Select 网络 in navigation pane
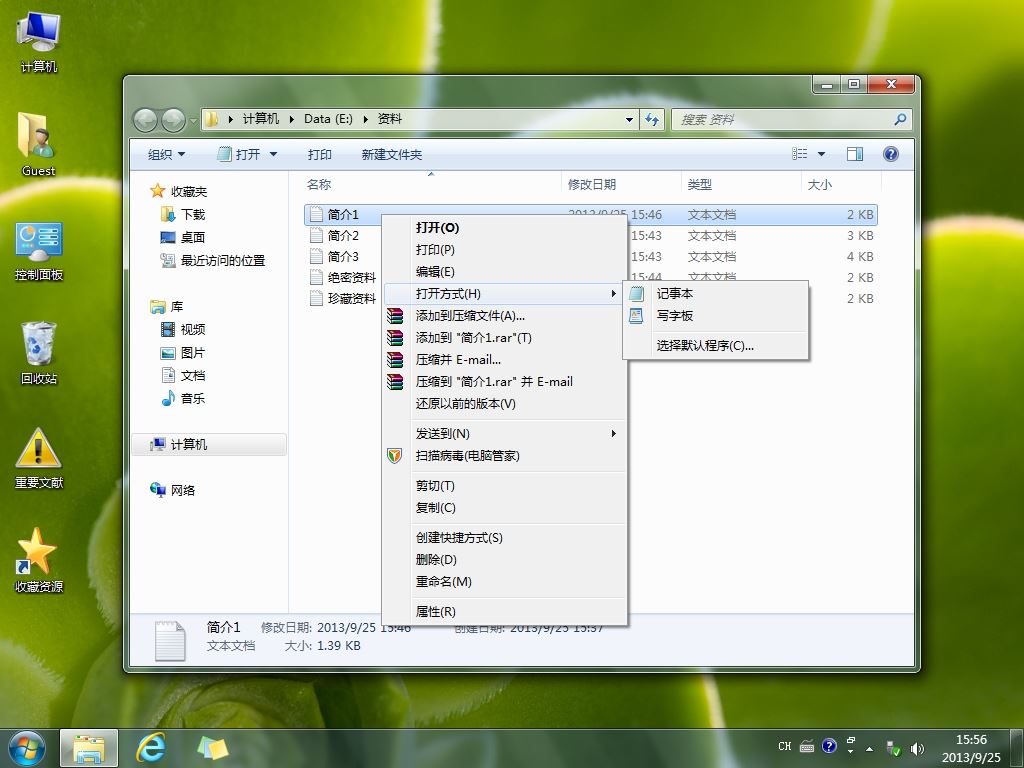The height and width of the screenshot is (768, 1024). tap(173, 490)
